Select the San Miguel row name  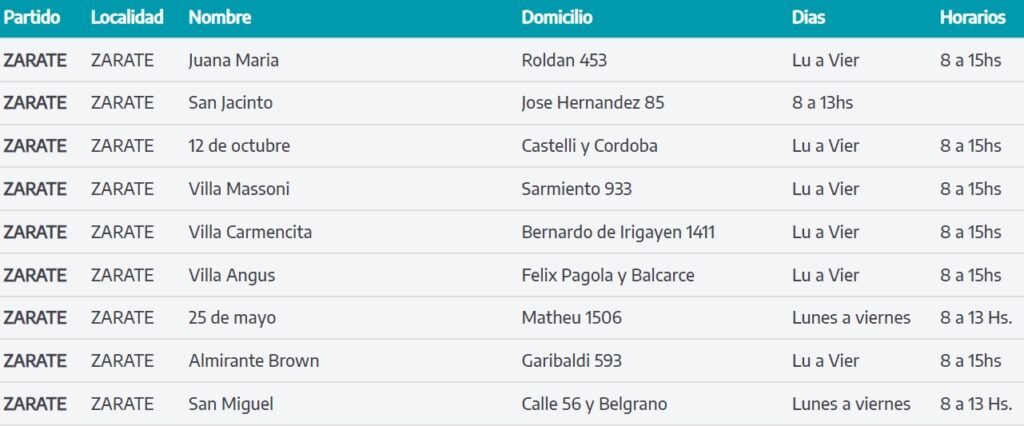(231, 404)
